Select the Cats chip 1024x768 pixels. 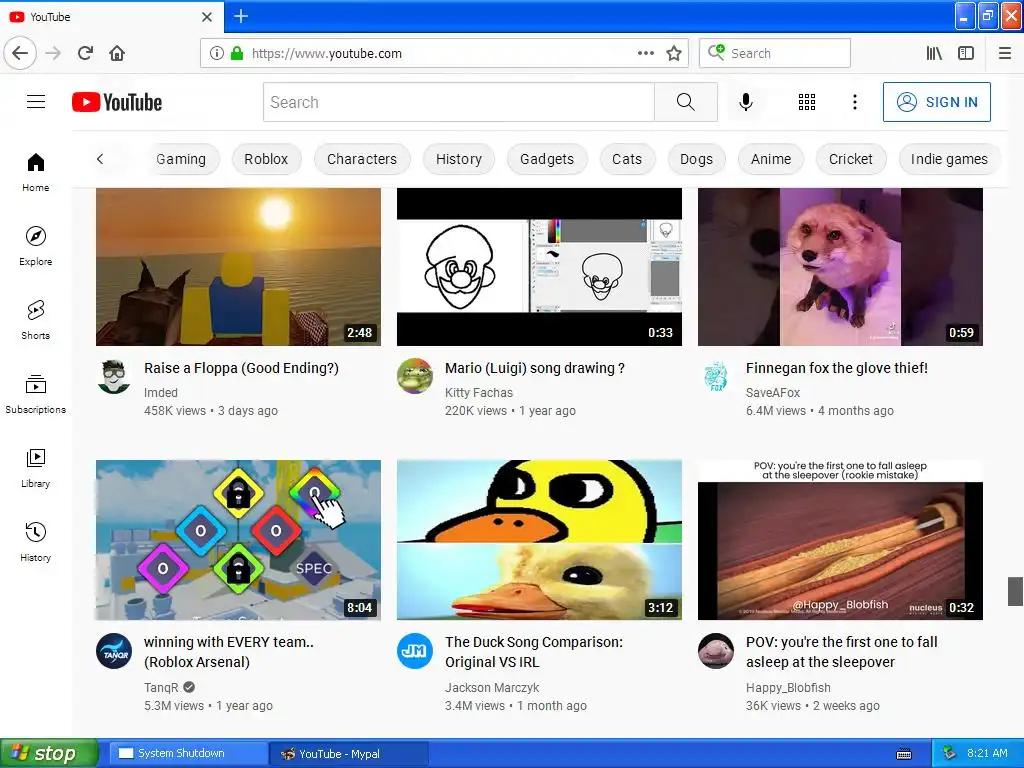(627, 159)
